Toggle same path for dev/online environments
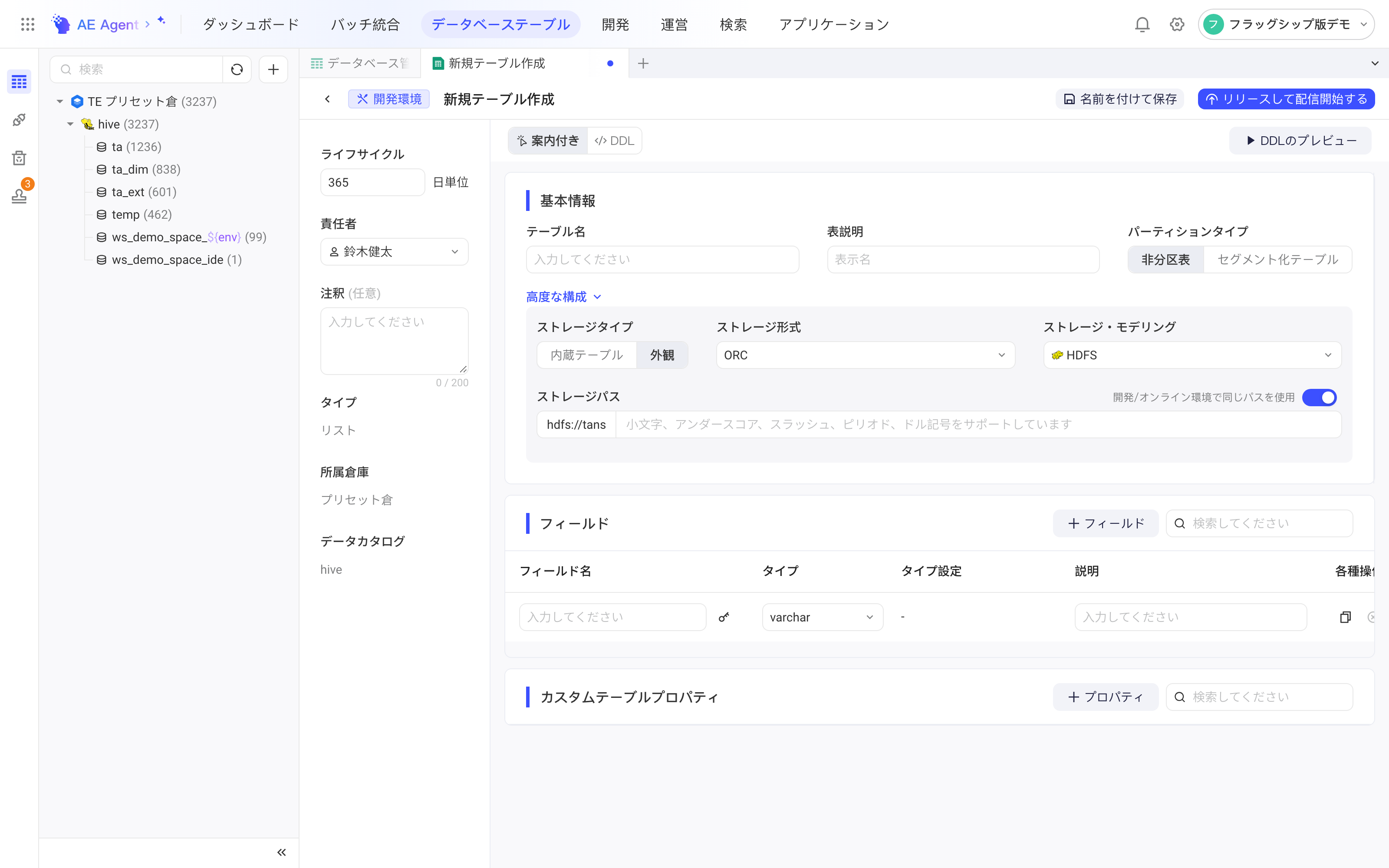Viewport: 1389px width, 868px height. (x=1319, y=397)
